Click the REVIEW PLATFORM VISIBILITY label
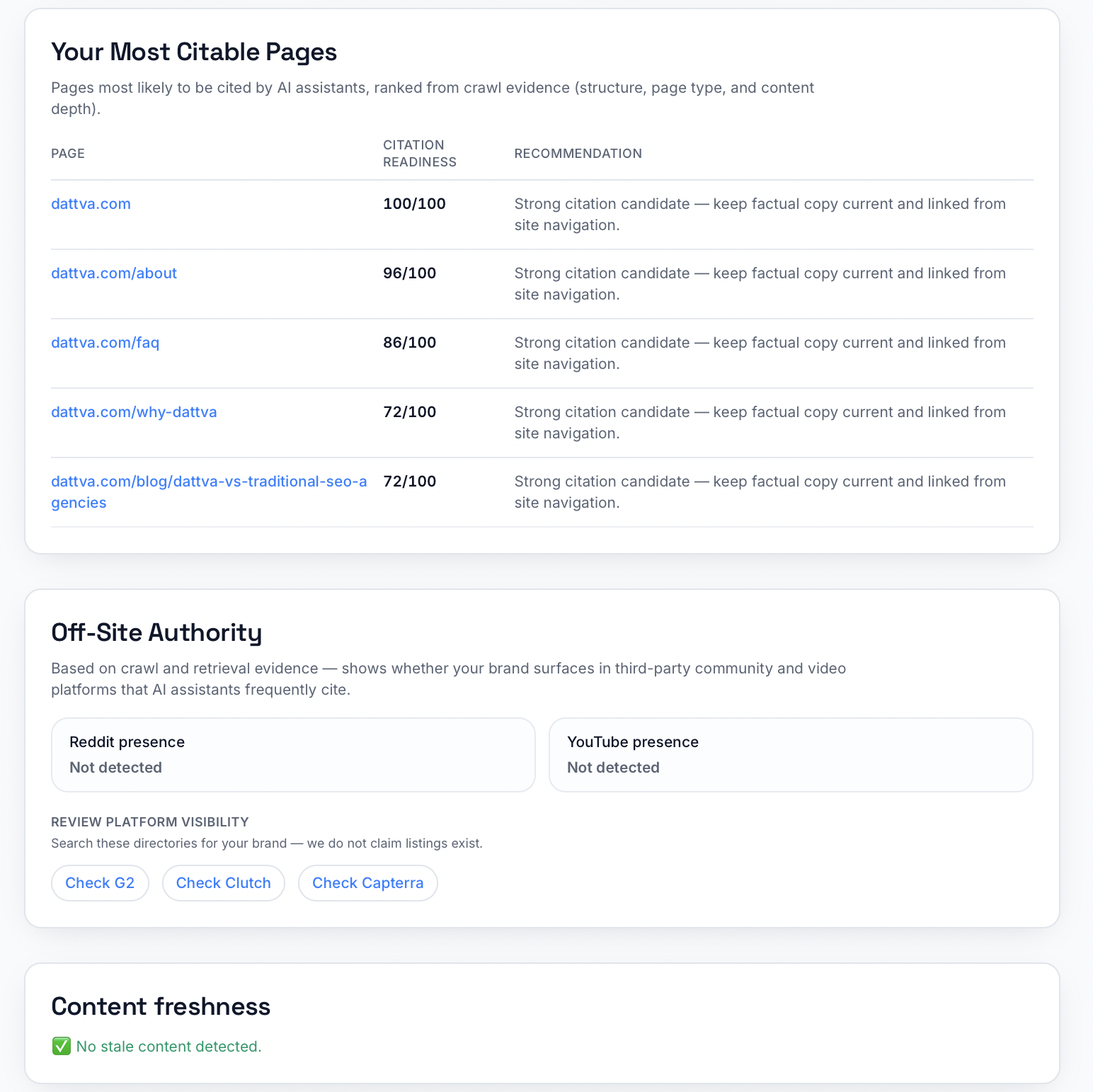 [150, 822]
